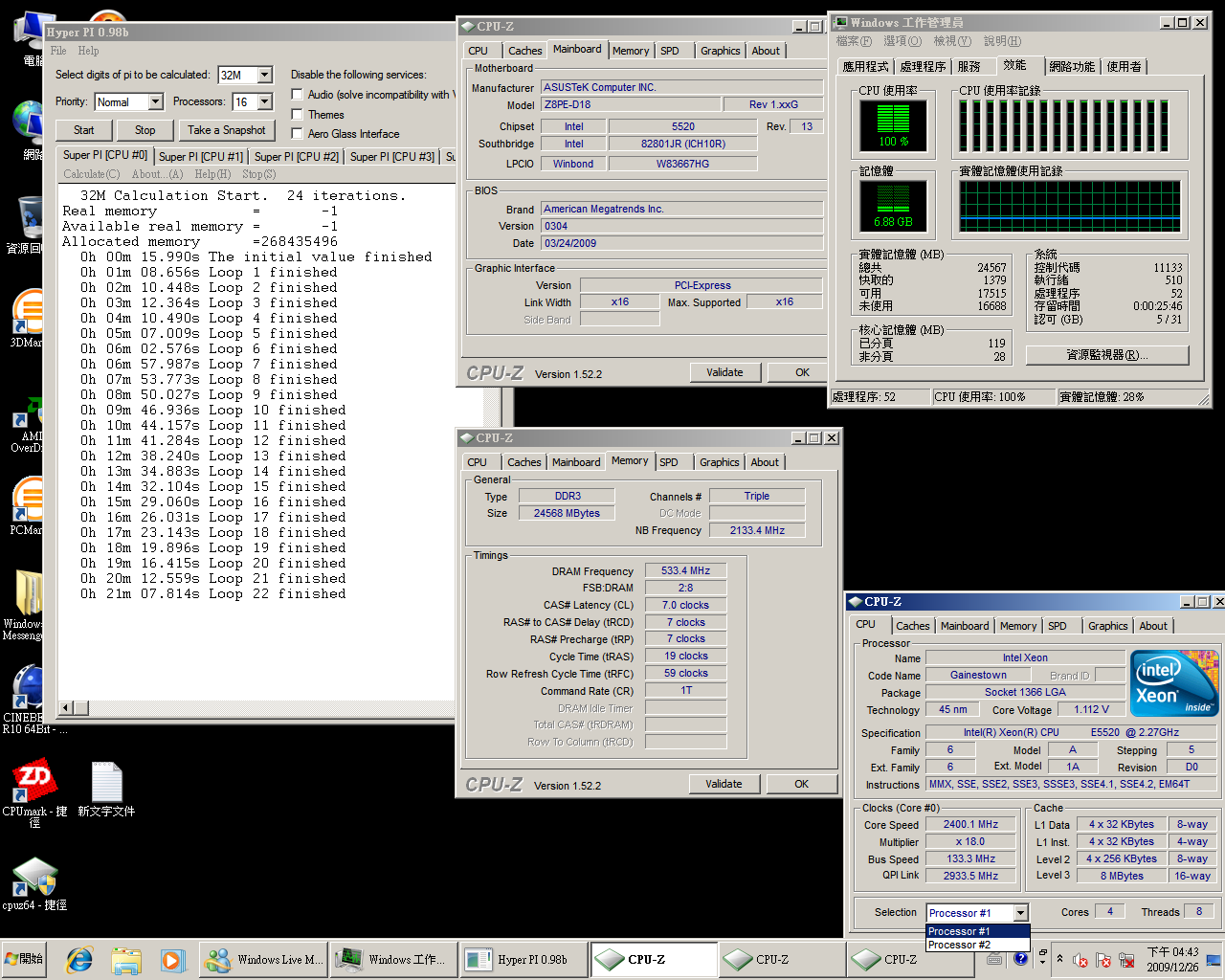Open the AMD OverDrive desktop shortcut
The image size is (1225, 980).
point(27,423)
